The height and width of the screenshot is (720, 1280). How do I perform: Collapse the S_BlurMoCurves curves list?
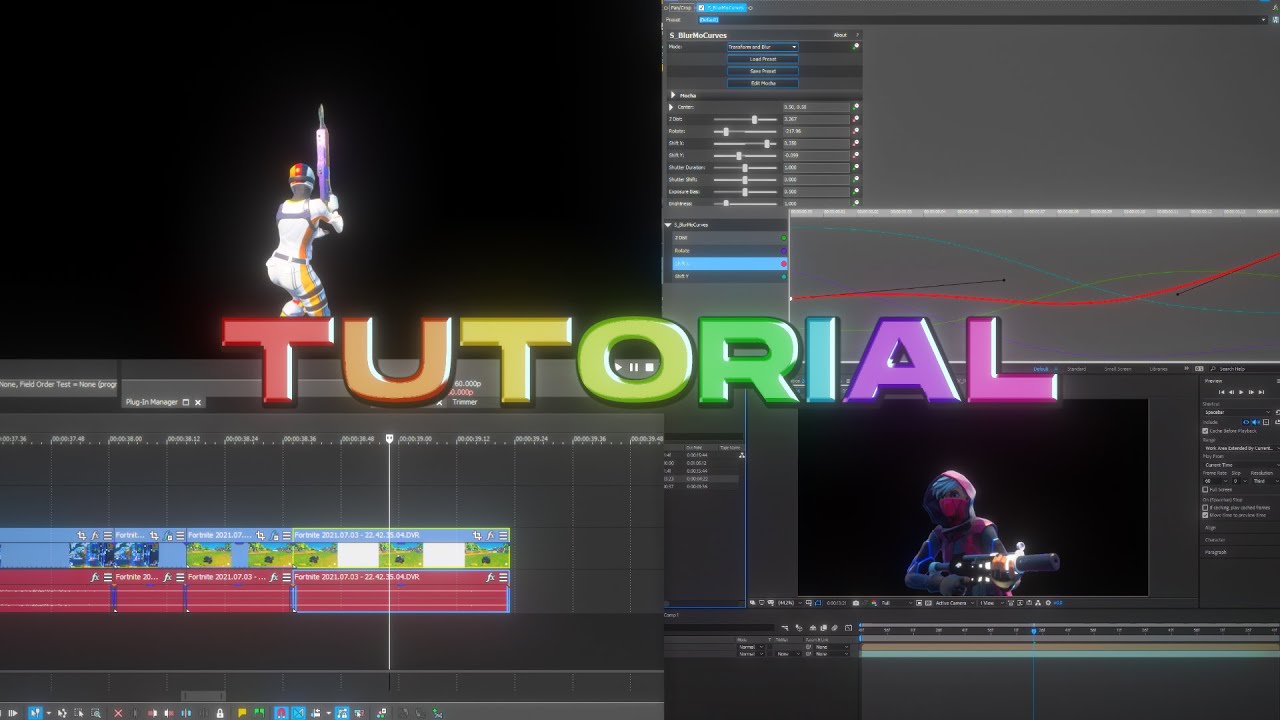pos(668,225)
